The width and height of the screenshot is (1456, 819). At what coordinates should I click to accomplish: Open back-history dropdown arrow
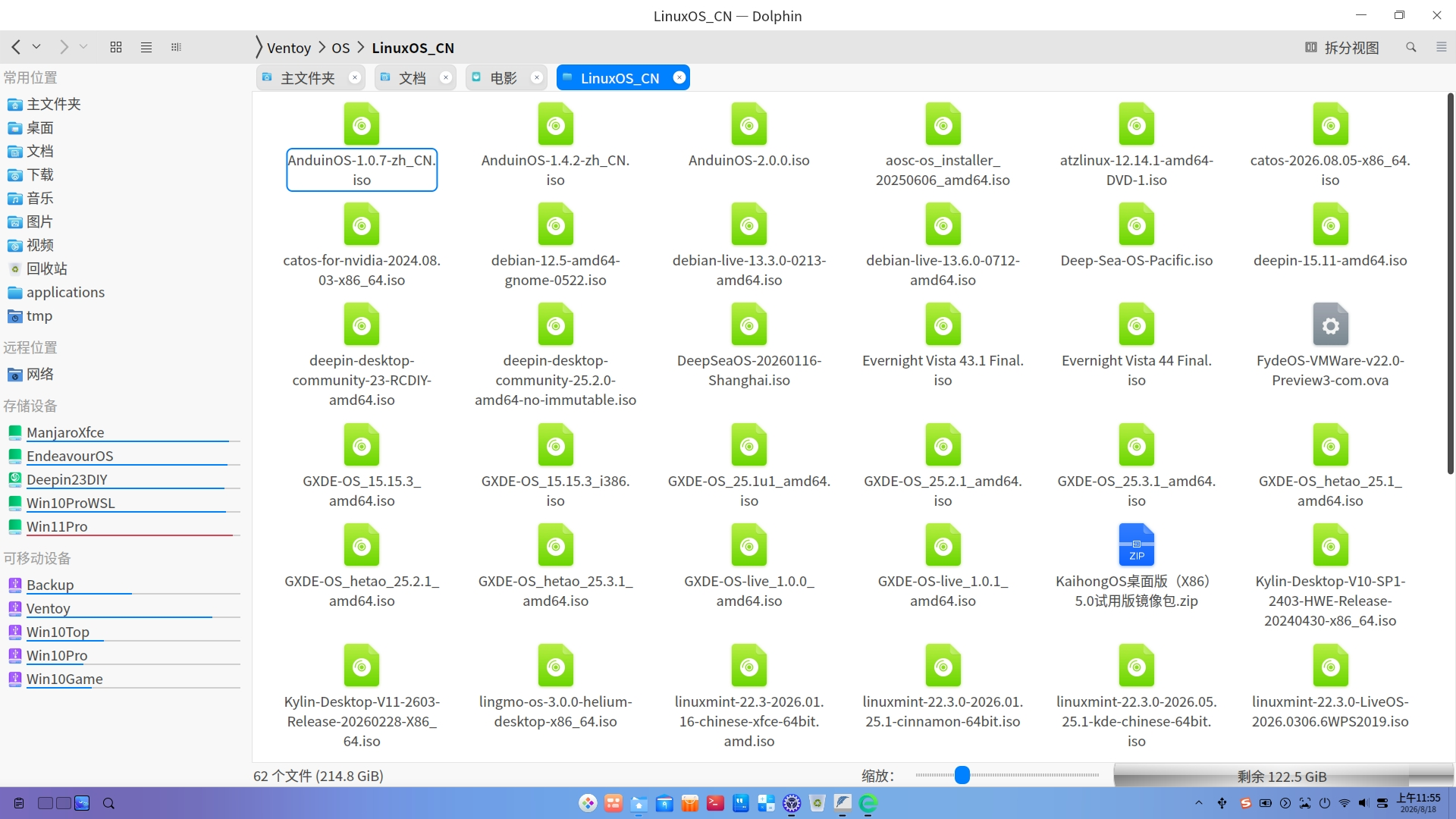(x=36, y=47)
